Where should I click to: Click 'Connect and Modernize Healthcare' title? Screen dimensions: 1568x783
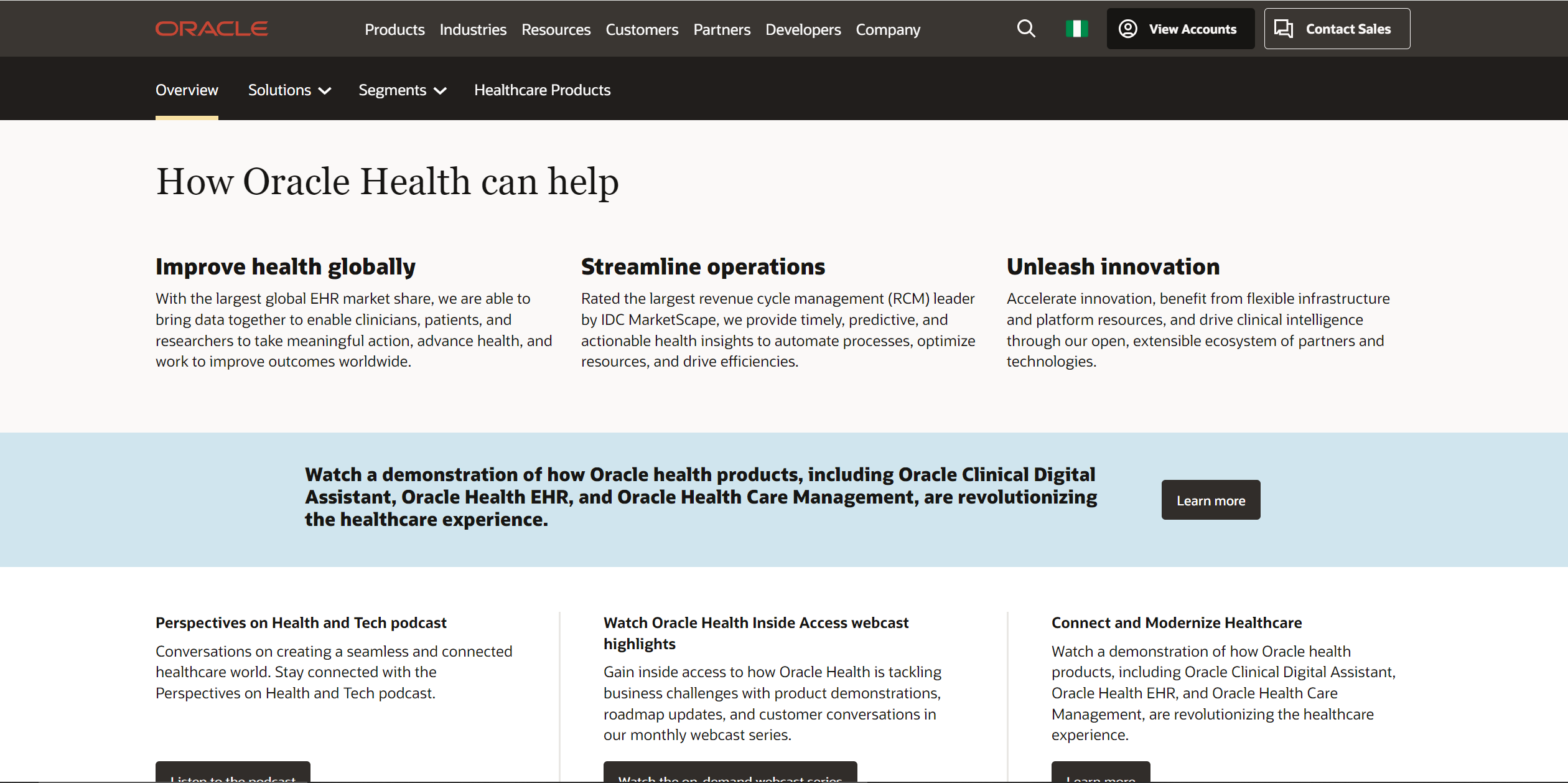click(1177, 622)
